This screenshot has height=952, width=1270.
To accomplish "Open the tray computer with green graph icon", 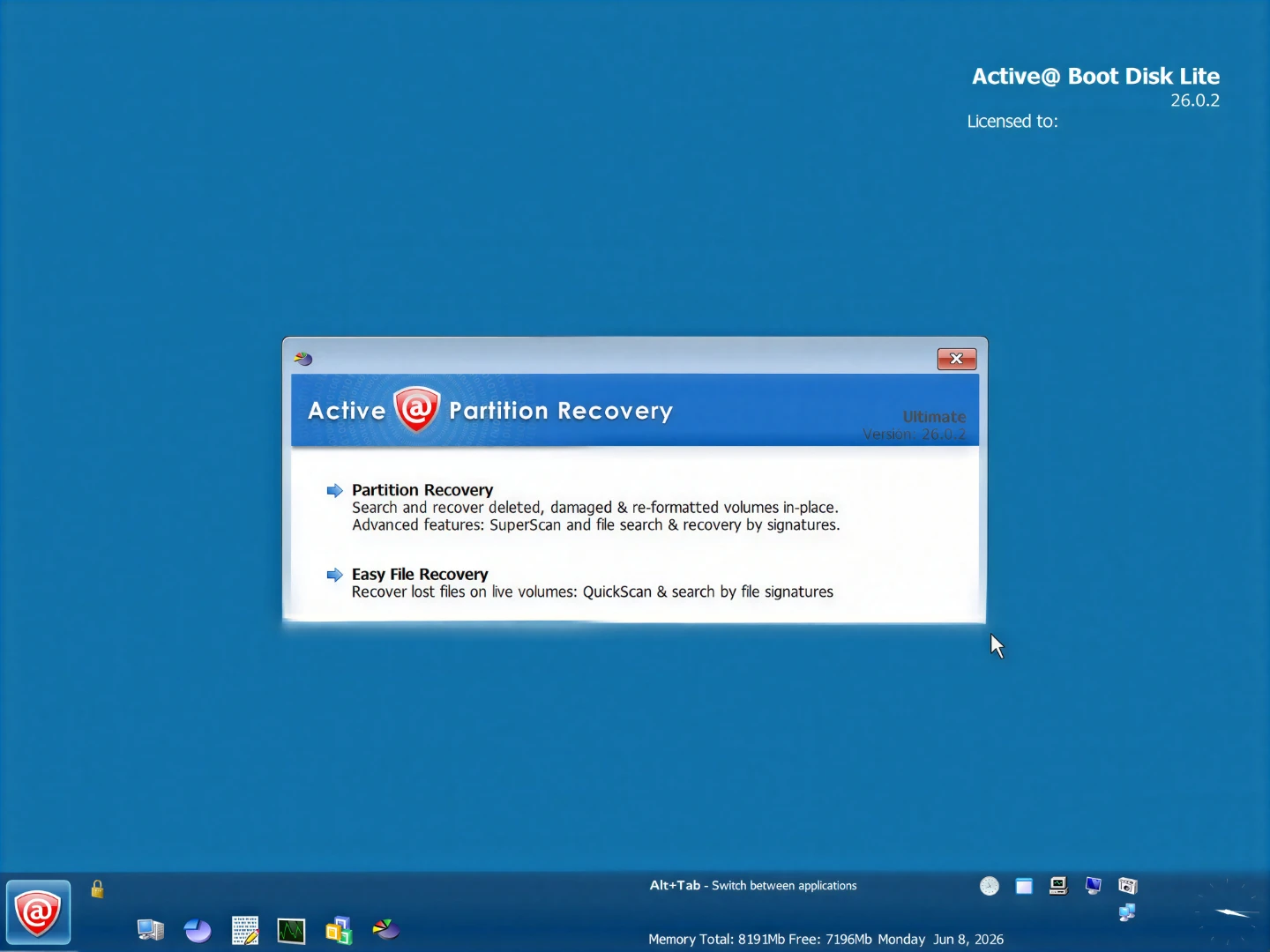I will tap(1058, 886).
